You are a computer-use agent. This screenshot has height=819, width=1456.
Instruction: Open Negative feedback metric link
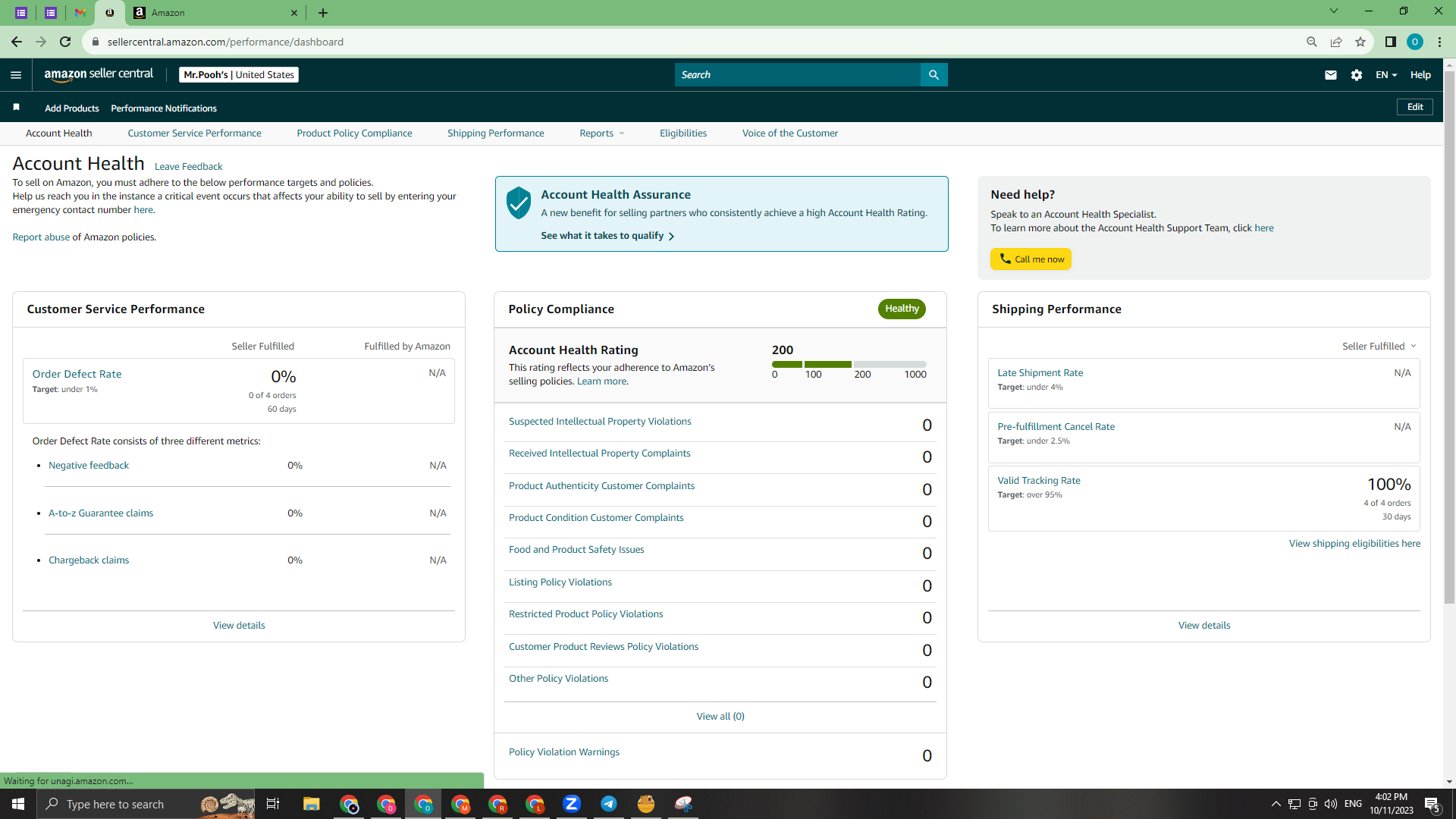coord(89,465)
